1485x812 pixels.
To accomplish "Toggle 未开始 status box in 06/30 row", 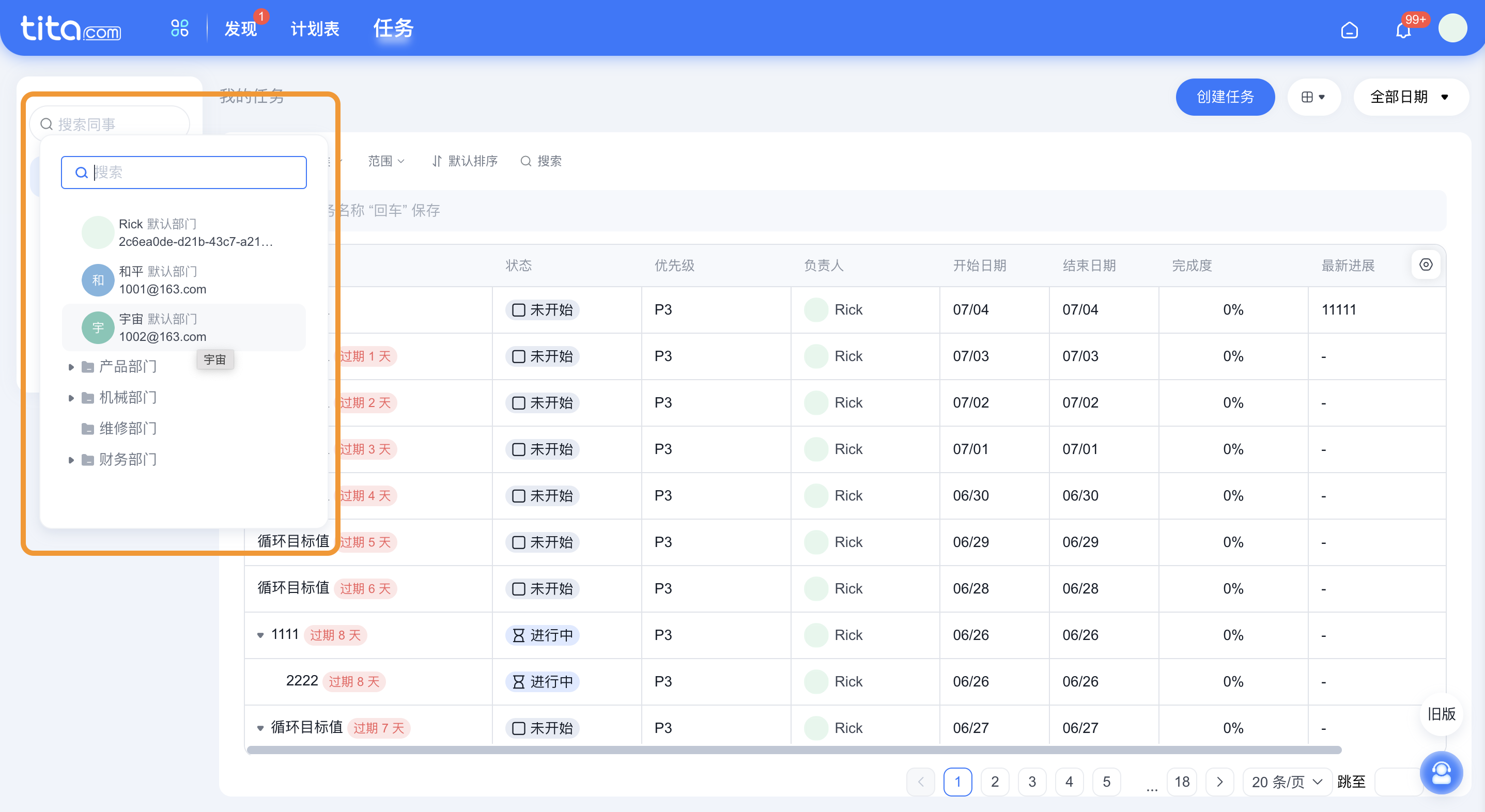I will click(518, 496).
